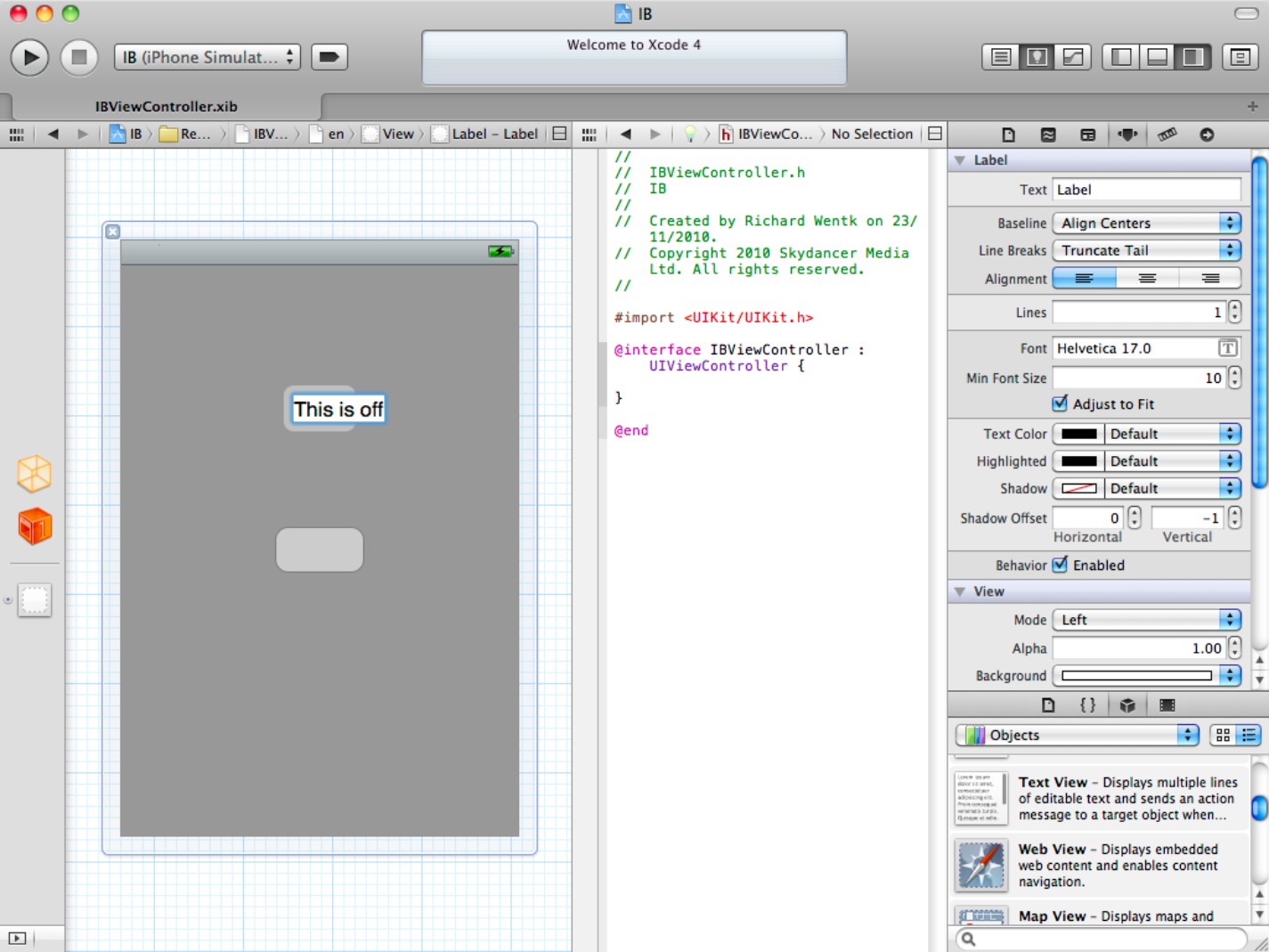Uncheck the Behavior Enabled checkbox
The height and width of the screenshot is (952, 1269).
click(1060, 565)
